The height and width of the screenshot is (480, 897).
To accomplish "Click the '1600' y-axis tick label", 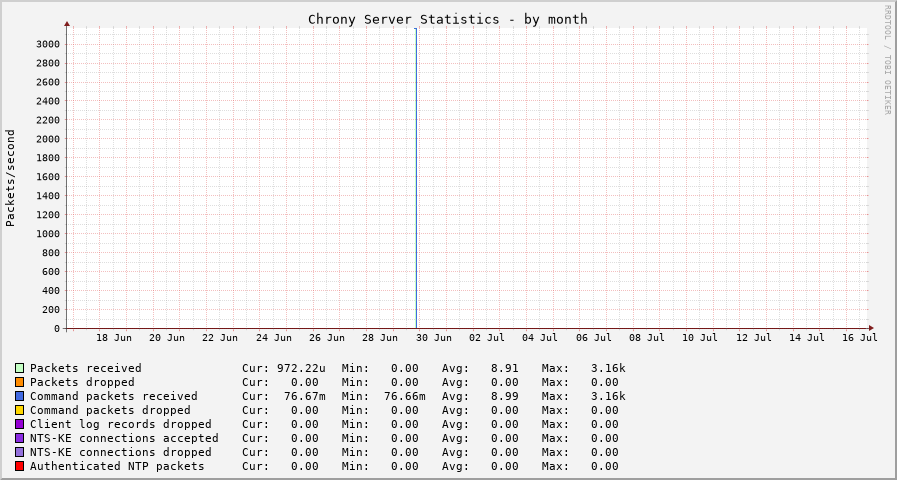I will (x=46, y=177).
